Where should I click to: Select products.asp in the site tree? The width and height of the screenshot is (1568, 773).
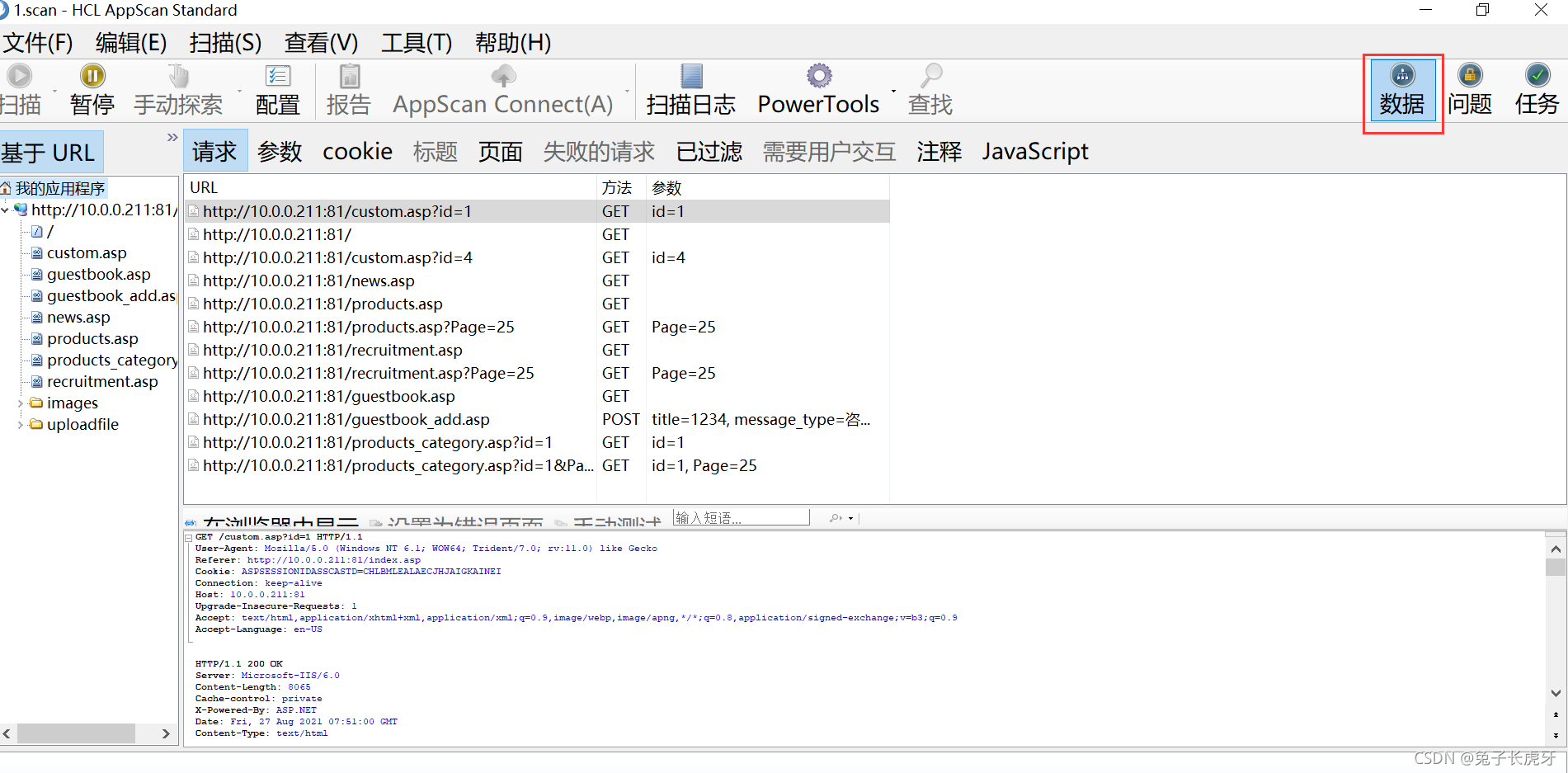coord(92,338)
